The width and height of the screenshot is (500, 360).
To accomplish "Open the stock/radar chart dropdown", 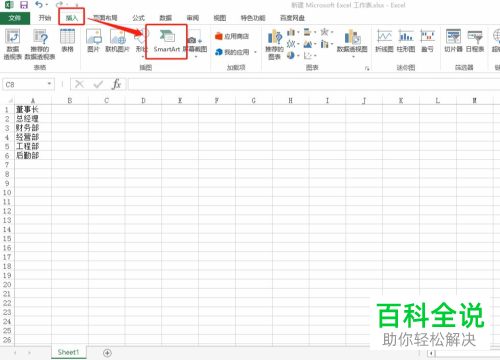I will [x=326, y=32].
